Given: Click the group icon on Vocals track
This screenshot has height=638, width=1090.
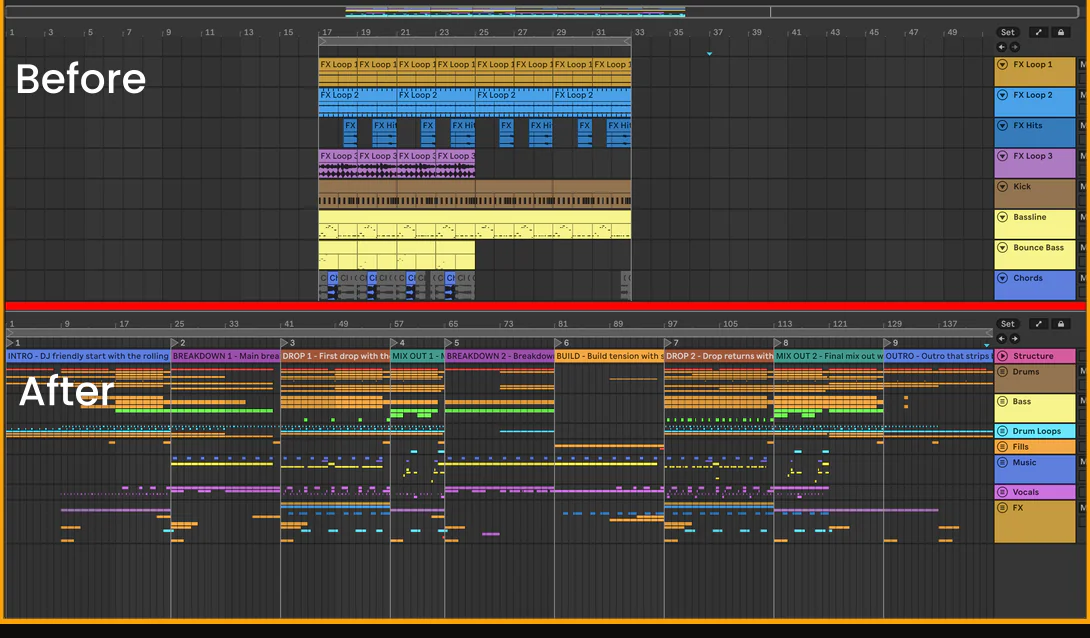Looking at the screenshot, I should tap(1002, 492).
